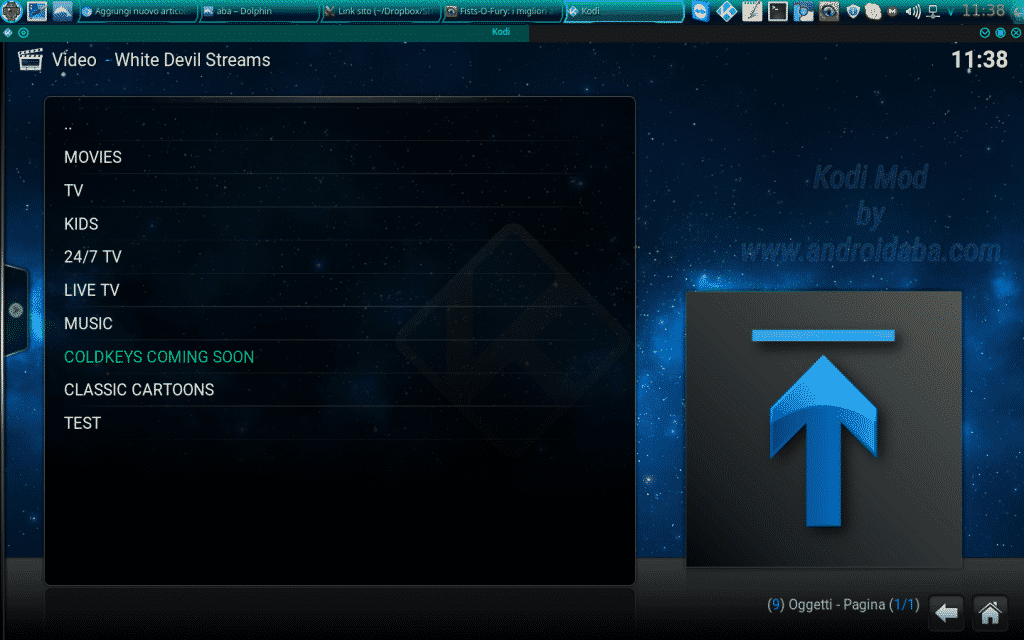Expand hidden system tray icons arrow
1024x640 pixels.
[x=950, y=12]
